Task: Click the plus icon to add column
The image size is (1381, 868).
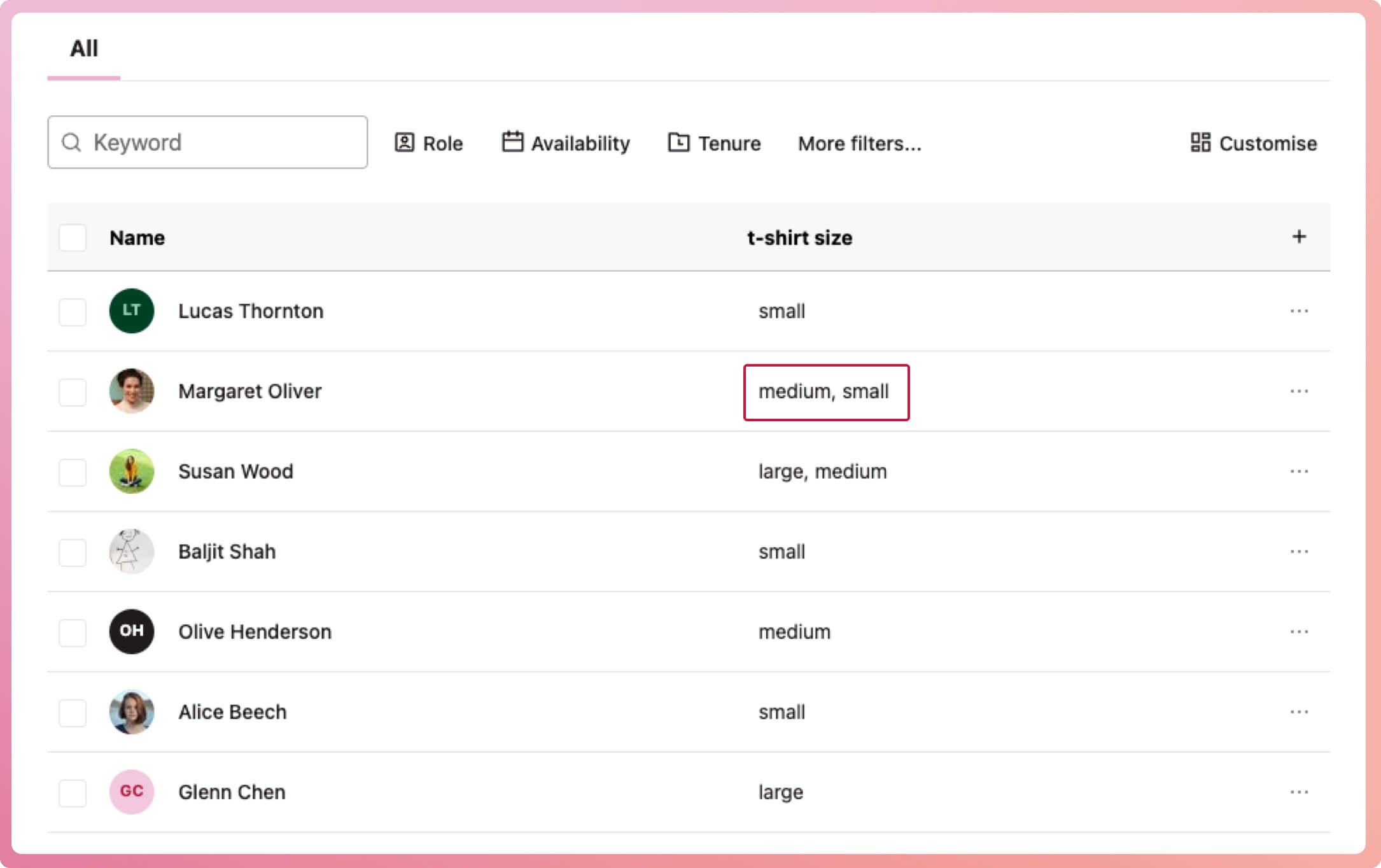Action: point(1299,237)
